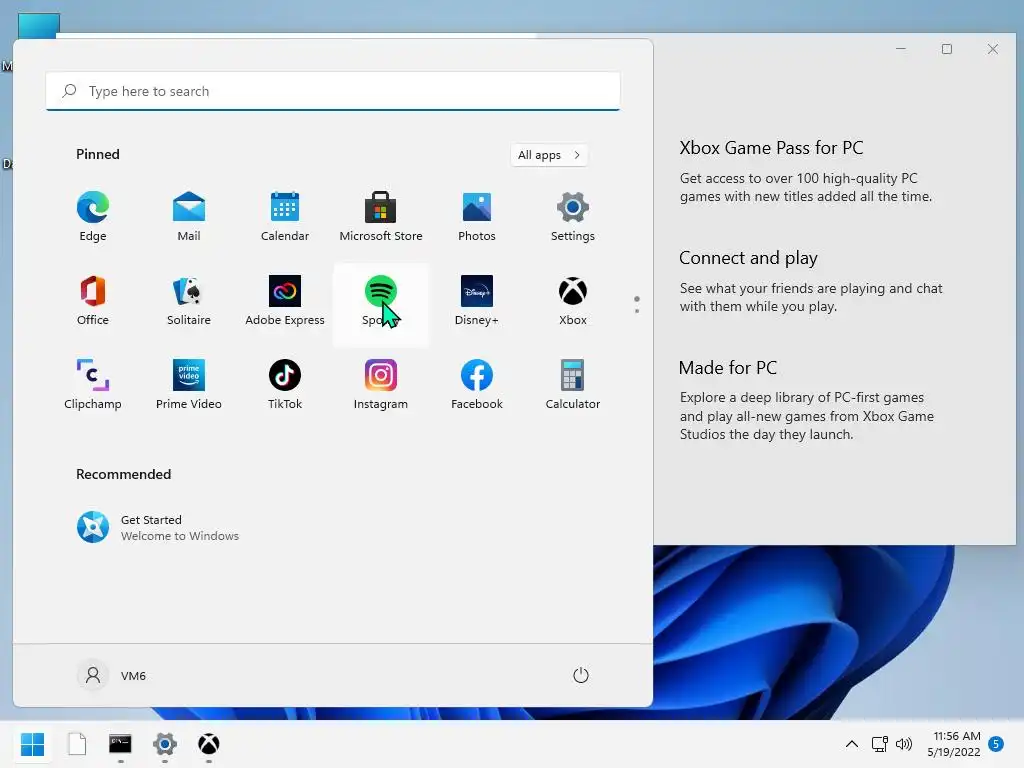Click the Connect and play heading in Xbox window
The image size is (1024, 768).
[x=748, y=258]
